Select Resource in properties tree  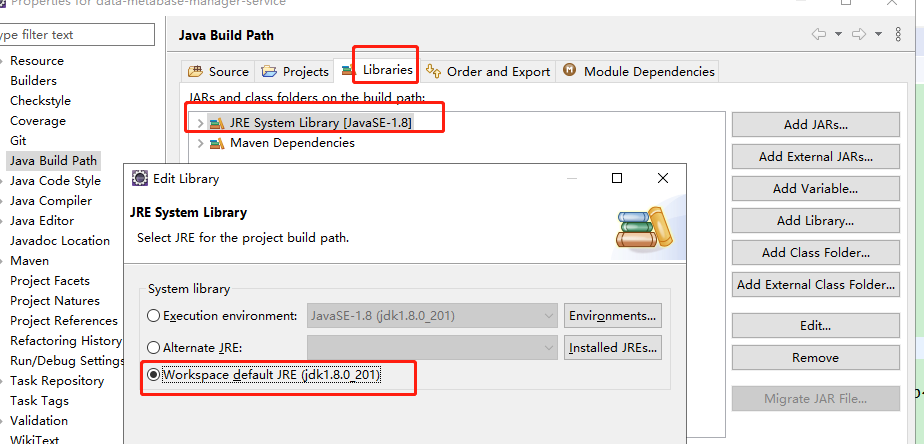pos(37,61)
